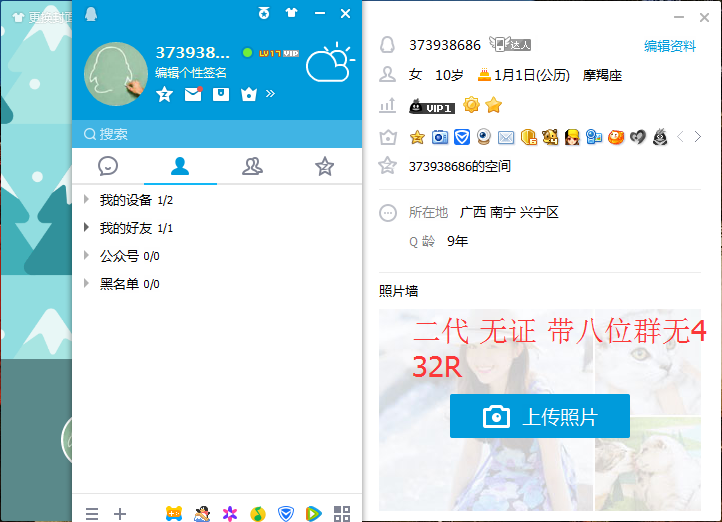Image resolution: width=722 pixels, height=522 pixels.
Task: Open the Qzone star icon under the nickname
Action: pyautogui.click(x=164, y=94)
